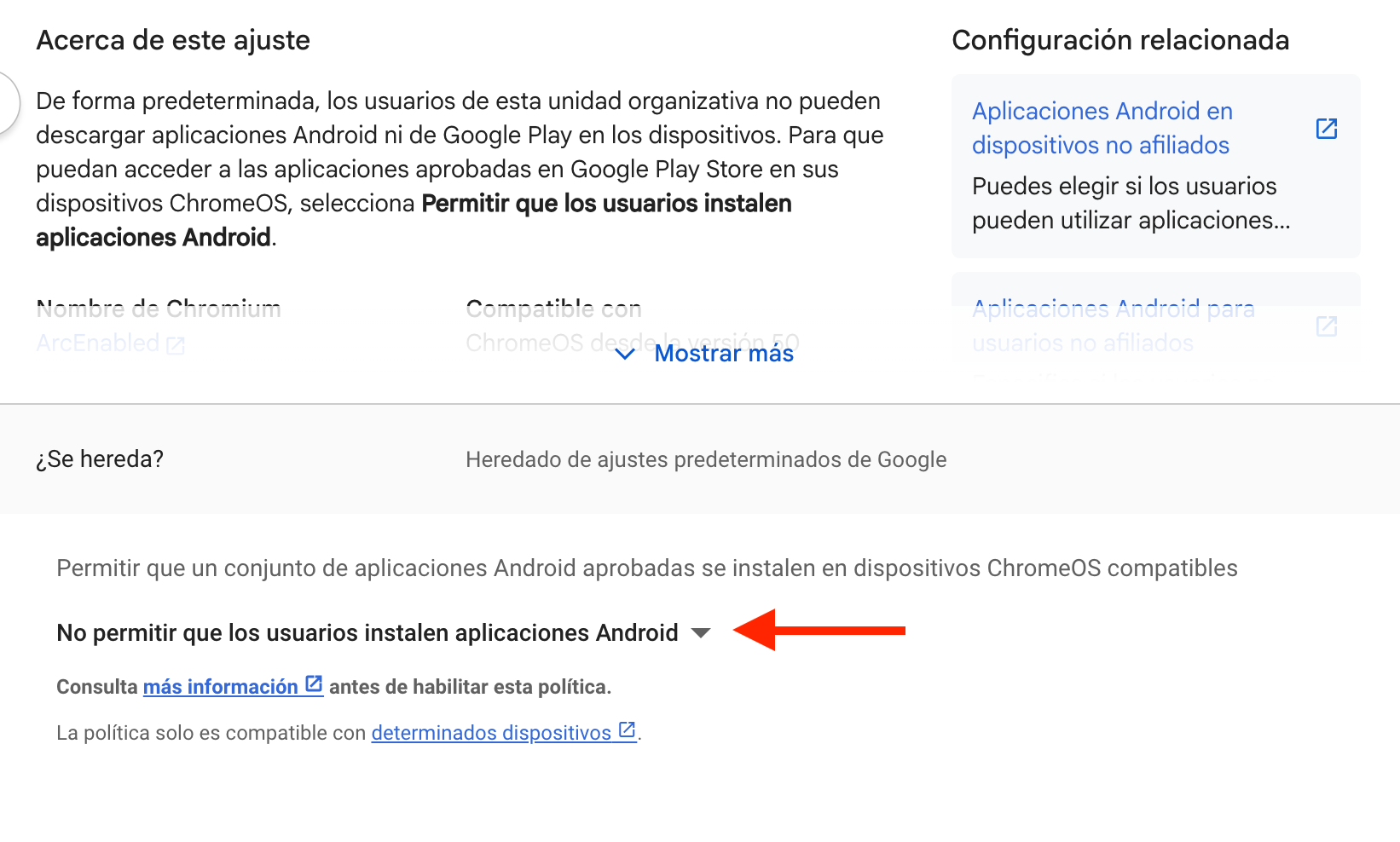Open "Aplicaciones Android en dispositivos no afiliados" link
This screenshot has width=1400, height=842.
coord(1101,128)
